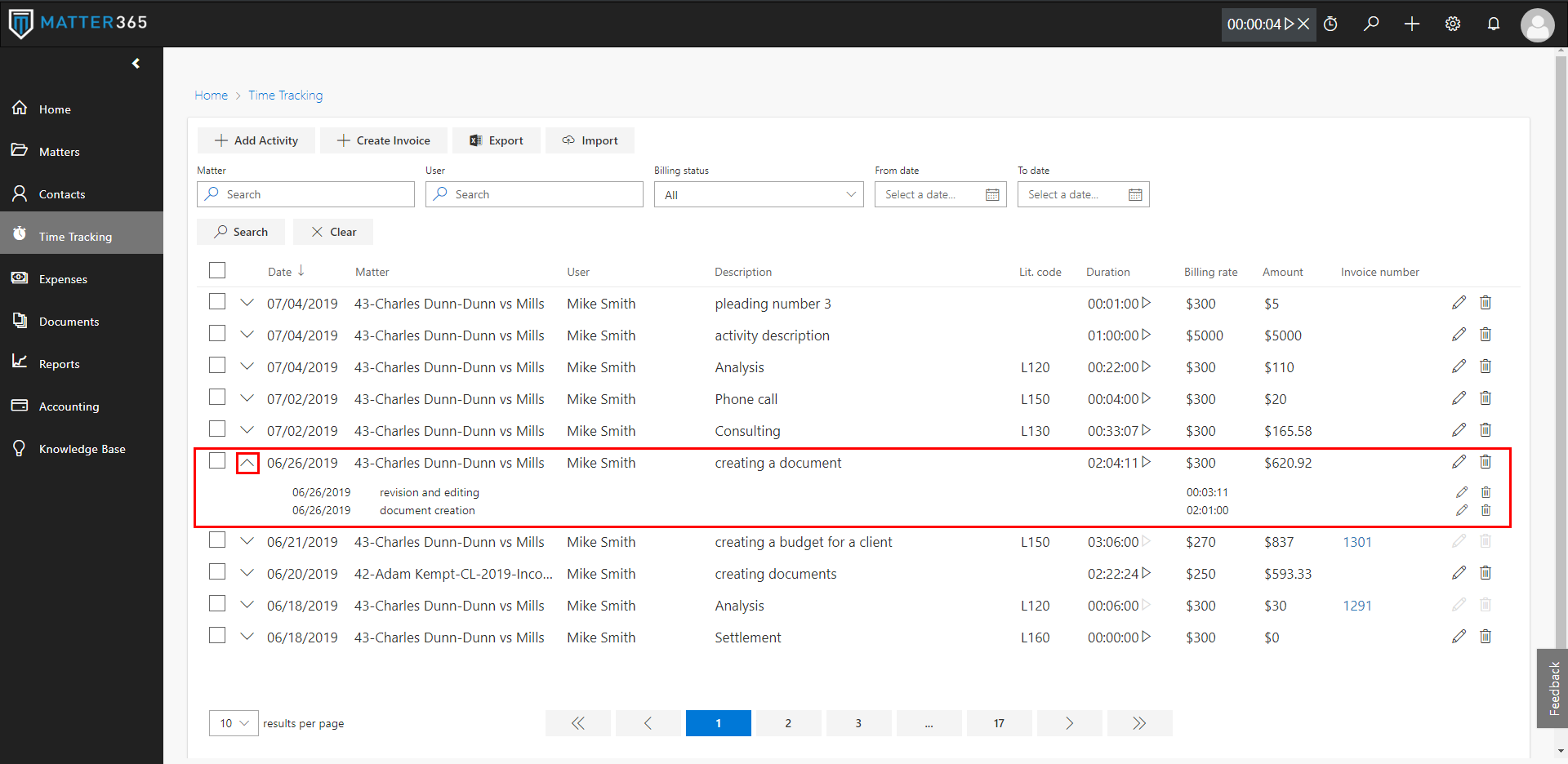The width and height of the screenshot is (1568, 764).
Task: Change results per page dropdown
Action: [x=234, y=723]
